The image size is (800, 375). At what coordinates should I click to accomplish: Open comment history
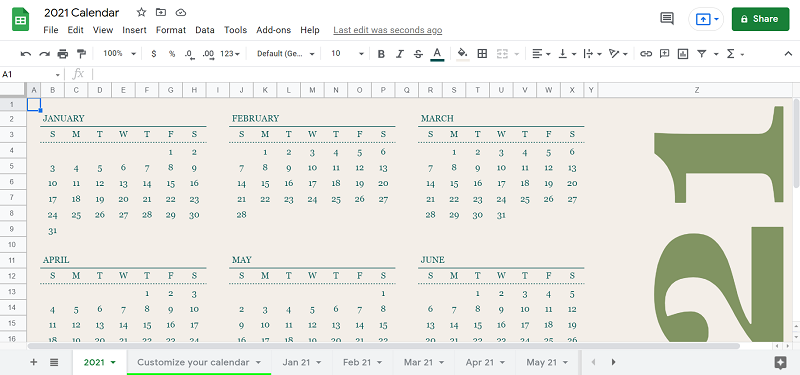pos(667,19)
